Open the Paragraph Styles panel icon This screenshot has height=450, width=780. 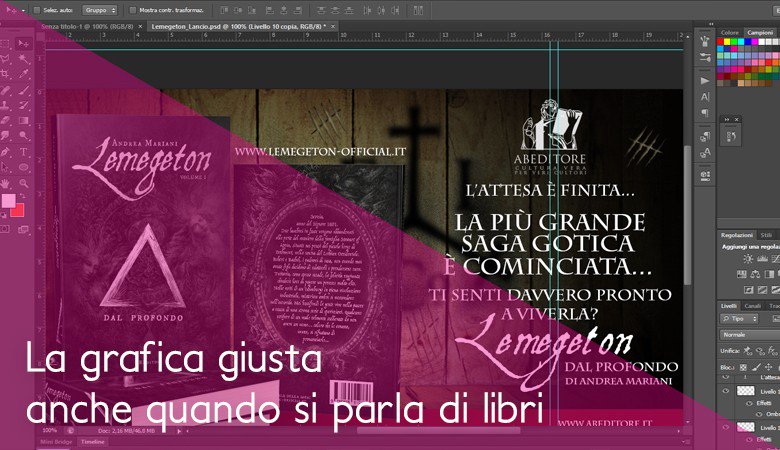click(705, 137)
